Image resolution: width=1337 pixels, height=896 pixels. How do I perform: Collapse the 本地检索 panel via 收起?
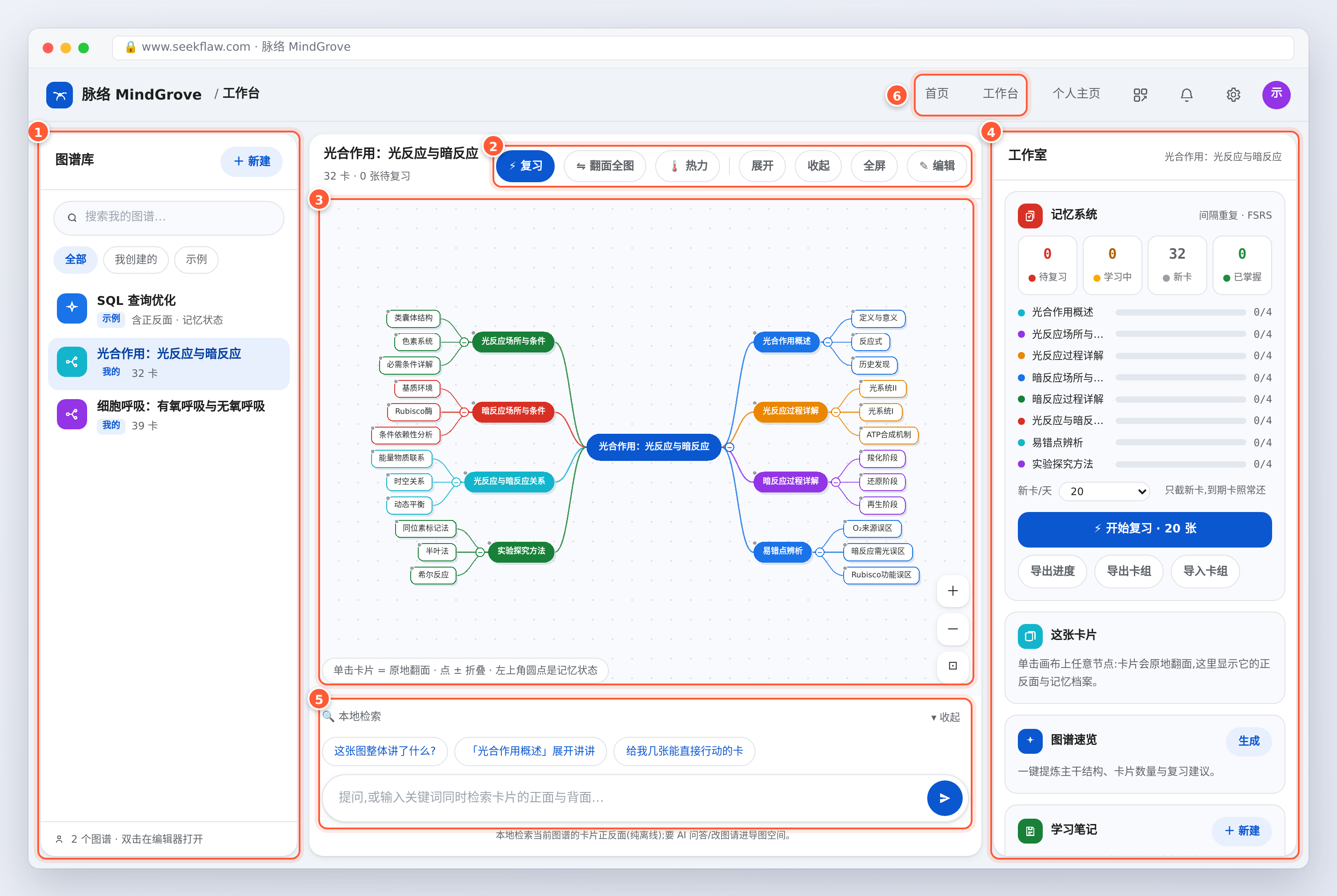point(945,717)
